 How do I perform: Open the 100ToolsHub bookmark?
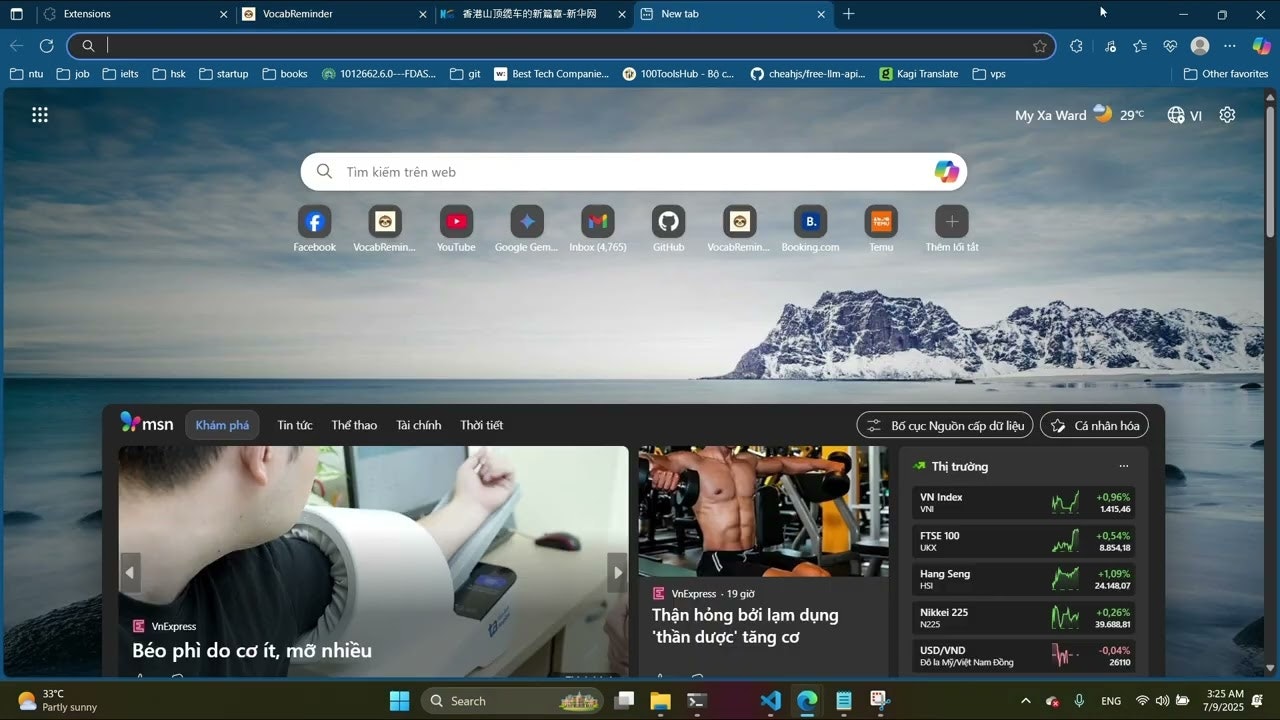click(x=679, y=74)
